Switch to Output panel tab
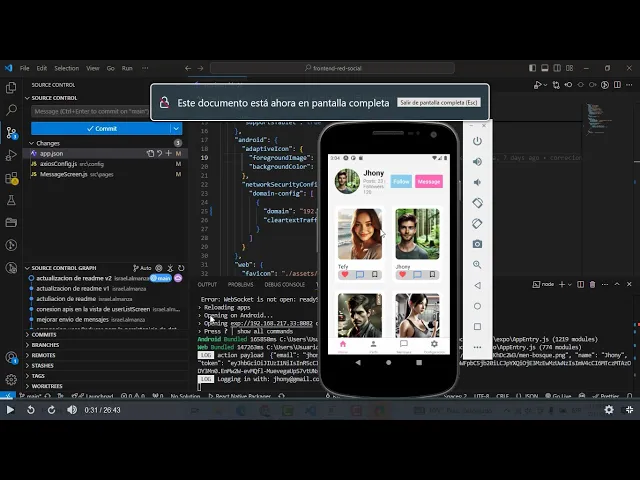Viewport: 640px width, 480px height. point(207,284)
